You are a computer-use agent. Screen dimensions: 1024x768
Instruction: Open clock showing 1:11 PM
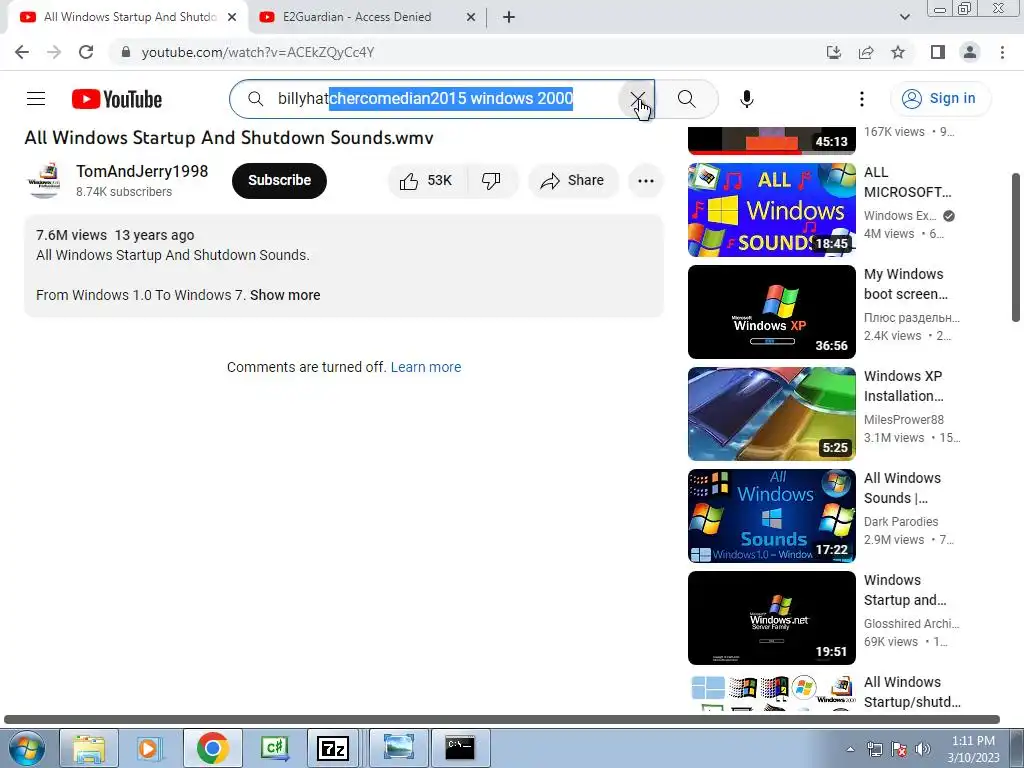pyautogui.click(x=973, y=748)
